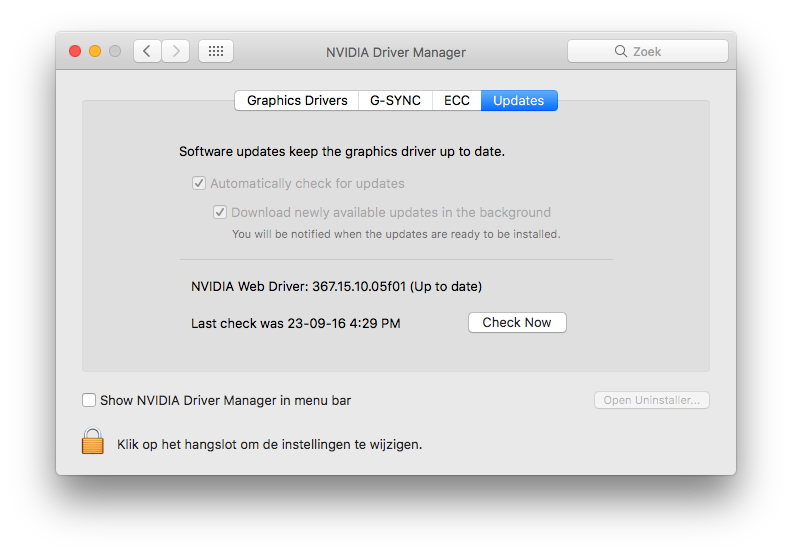This screenshot has height=555, width=792.
Task: Select the Updates tab
Action: pos(519,100)
